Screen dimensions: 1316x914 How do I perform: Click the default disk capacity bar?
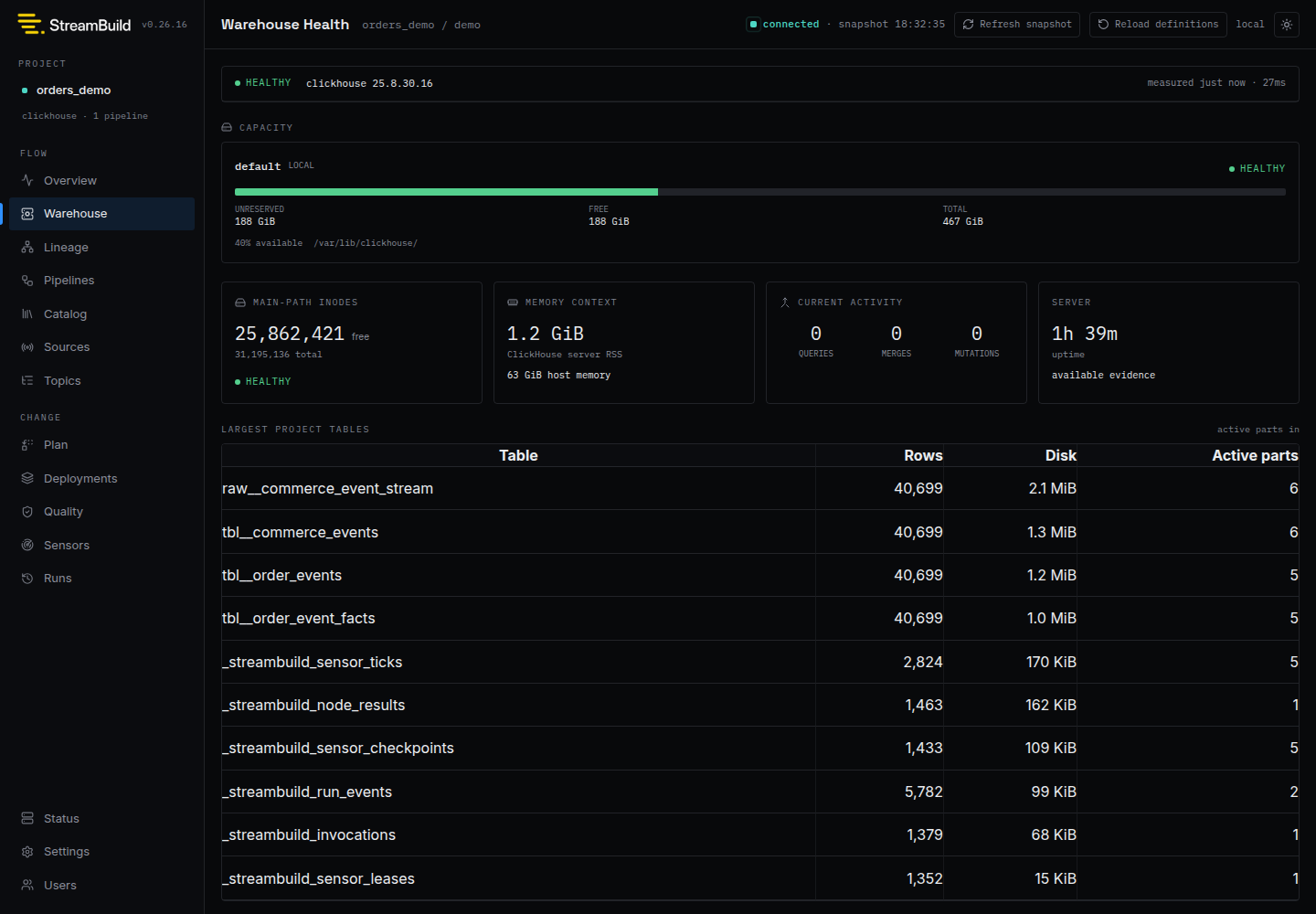point(760,192)
